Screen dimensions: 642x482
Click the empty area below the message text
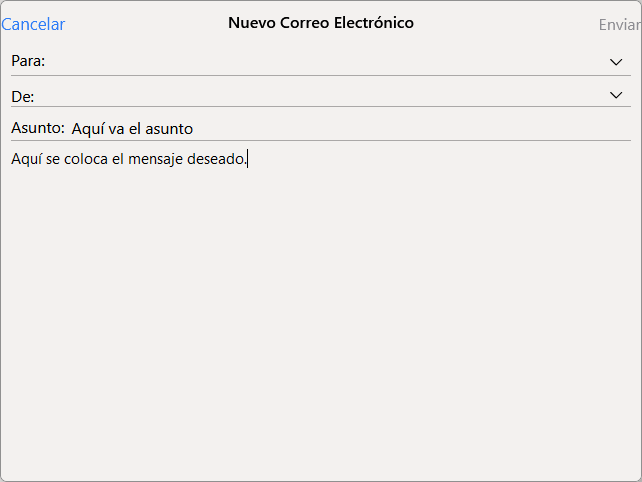click(320, 320)
